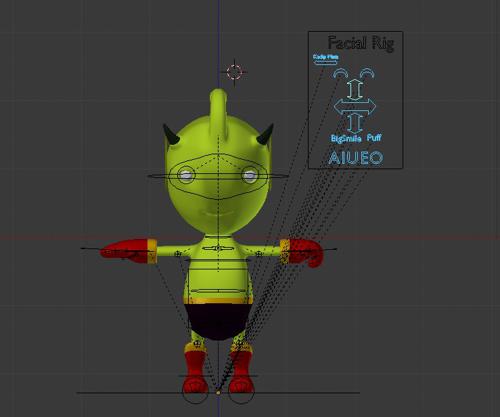Click the small slider bar under the top-left rig label
This screenshot has width=500, height=417.
coord(326,62)
